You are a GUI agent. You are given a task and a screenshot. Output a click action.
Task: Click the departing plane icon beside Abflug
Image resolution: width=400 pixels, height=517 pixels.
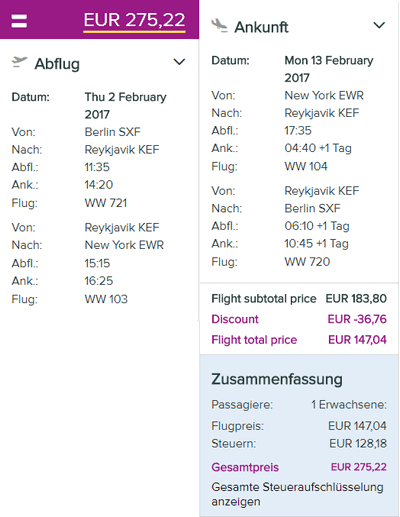pyautogui.click(x=19, y=62)
